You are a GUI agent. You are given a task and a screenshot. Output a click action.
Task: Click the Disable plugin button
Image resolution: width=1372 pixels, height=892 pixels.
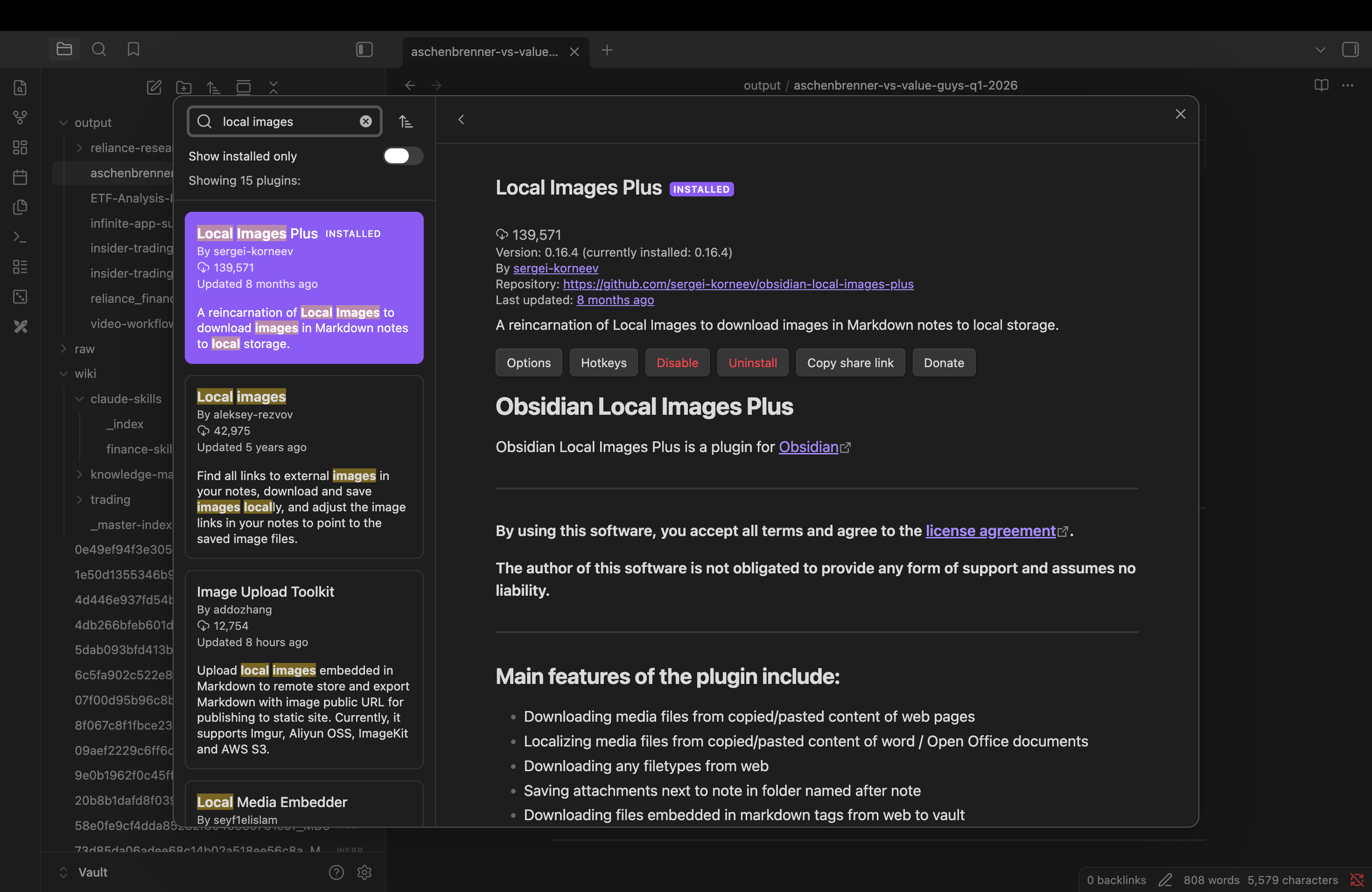[677, 363]
